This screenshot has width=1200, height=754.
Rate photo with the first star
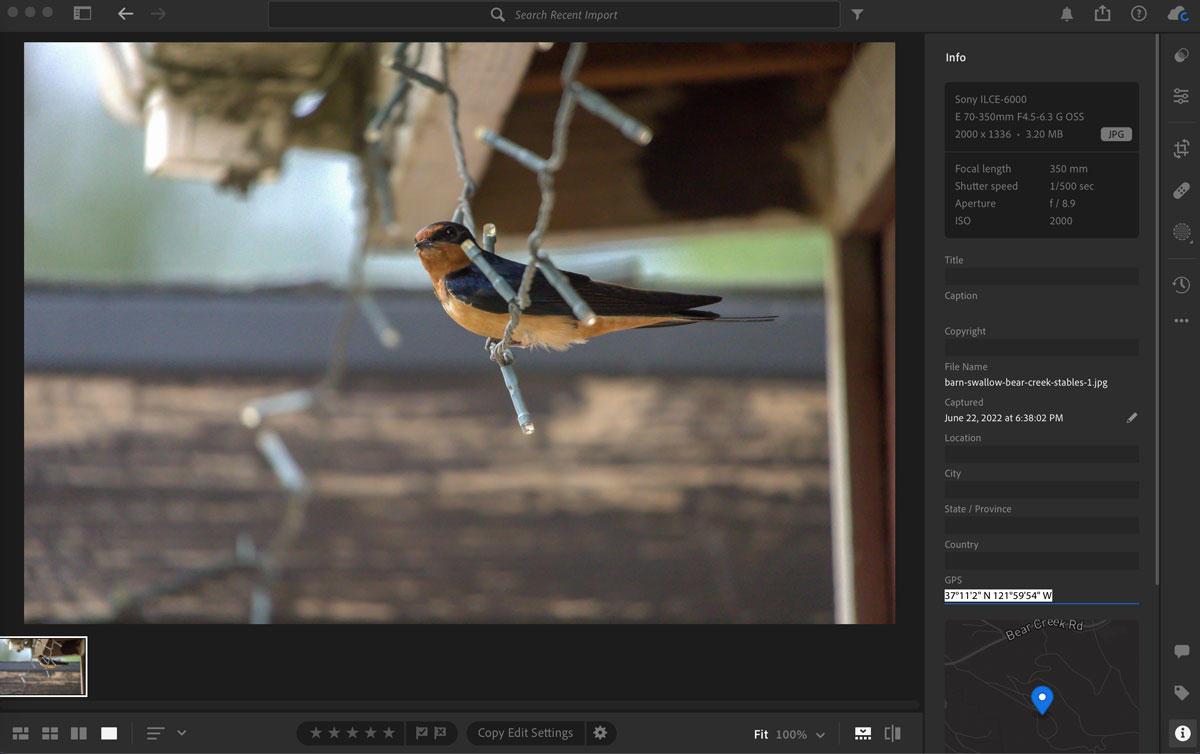(x=316, y=733)
